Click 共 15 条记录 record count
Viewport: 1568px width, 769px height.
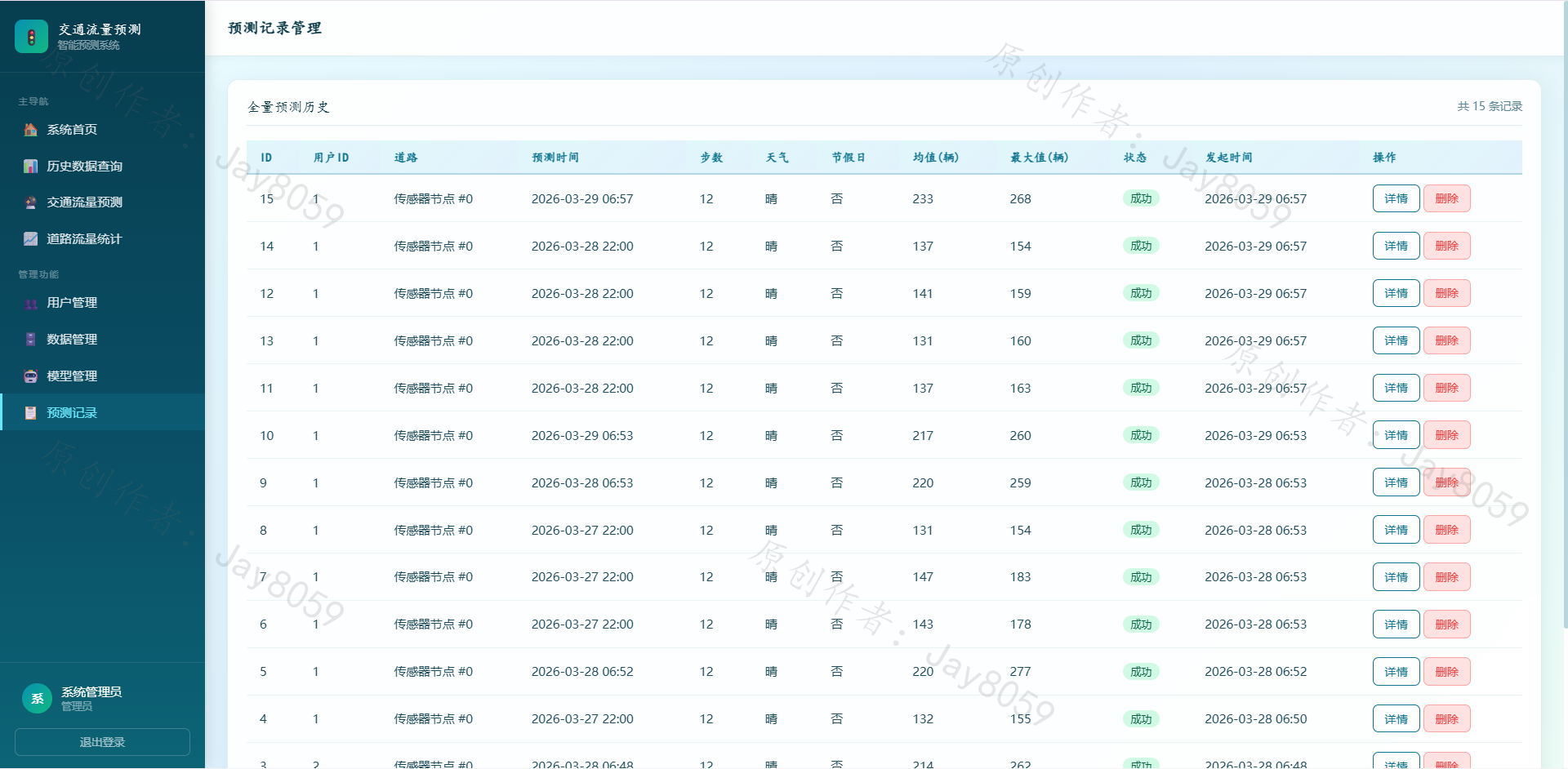pyautogui.click(x=1490, y=106)
